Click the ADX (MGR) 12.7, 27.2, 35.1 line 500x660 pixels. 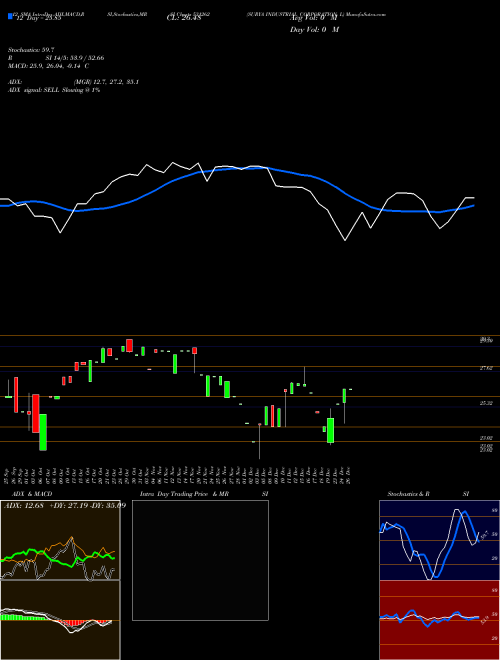point(74,82)
